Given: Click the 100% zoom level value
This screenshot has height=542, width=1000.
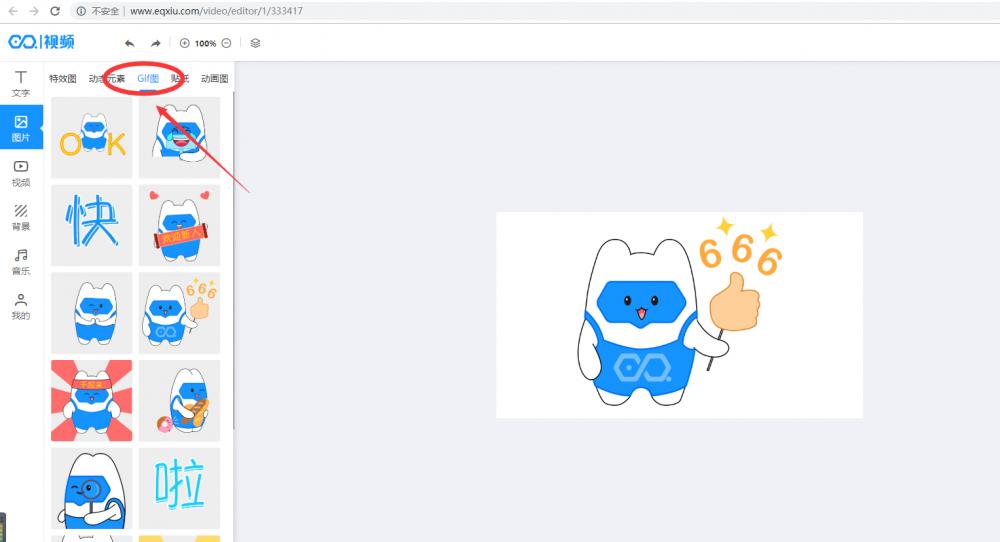Looking at the screenshot, I should 205,43.
